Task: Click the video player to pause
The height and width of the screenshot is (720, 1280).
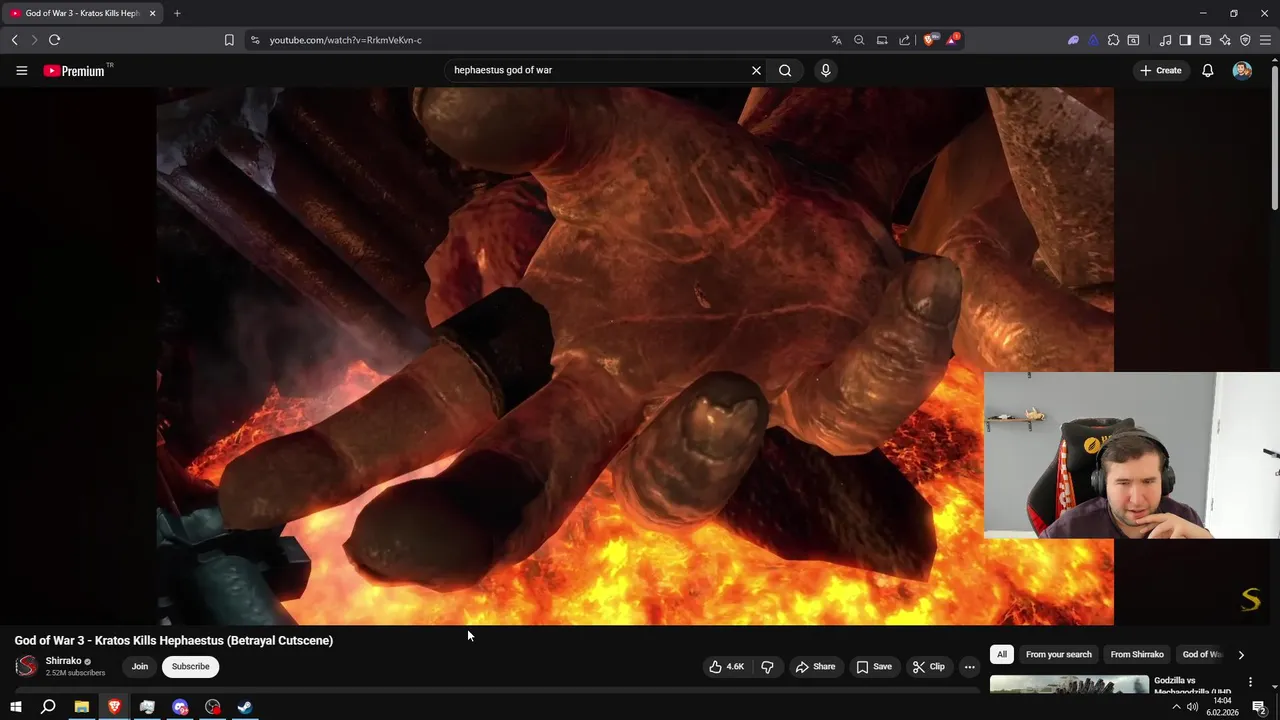Action: coord(635,356)
